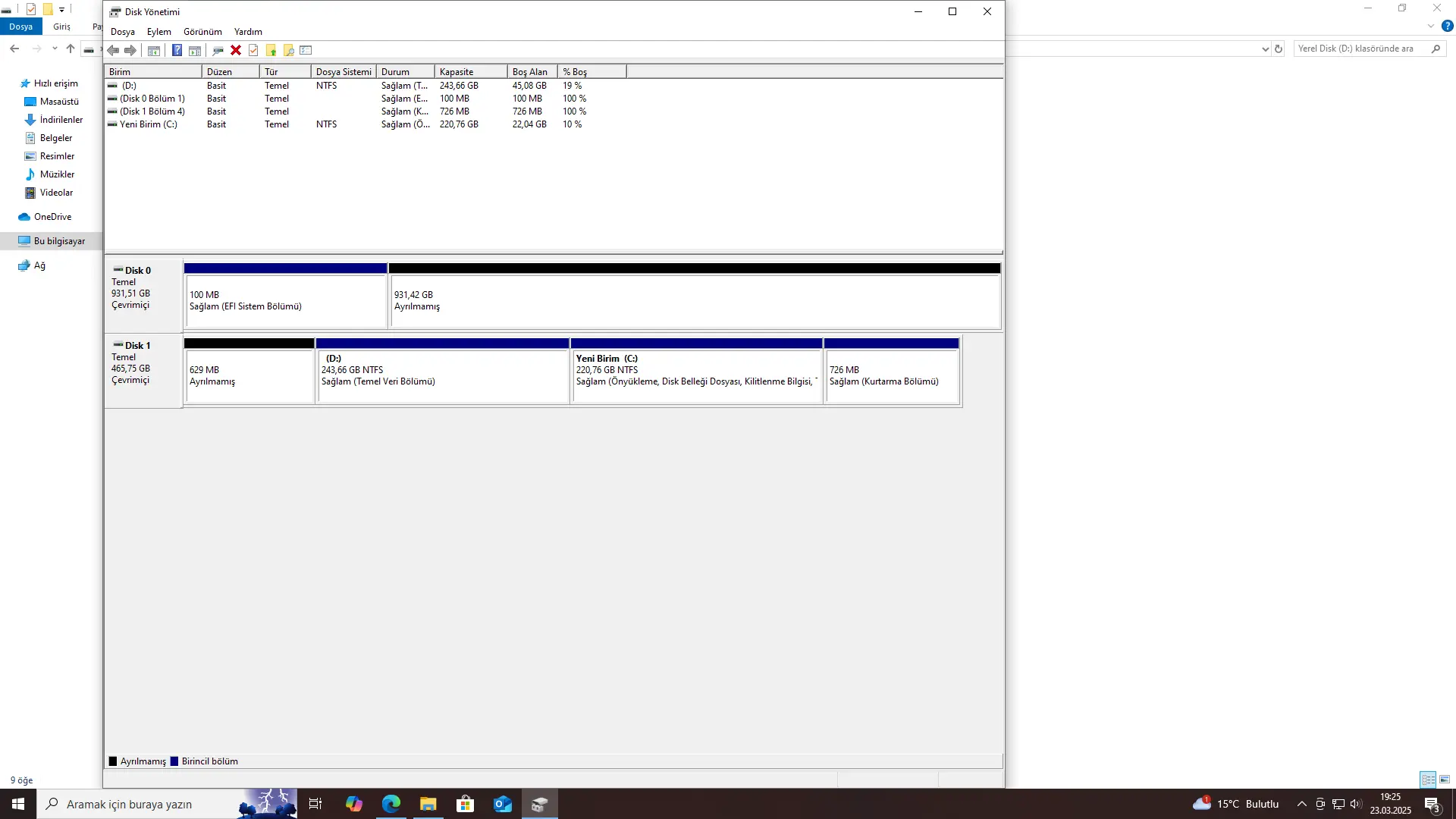Open File Explorer help question mark icon
Image resolution: width=1456 pixels, height=819 pixels.
click(x=1448, y=26)
